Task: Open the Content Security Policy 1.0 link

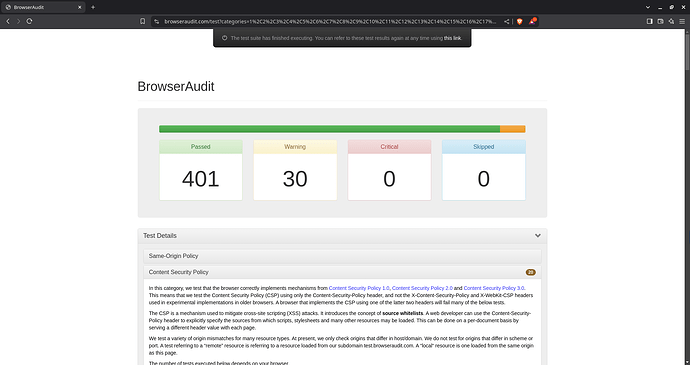Action: 359,288
